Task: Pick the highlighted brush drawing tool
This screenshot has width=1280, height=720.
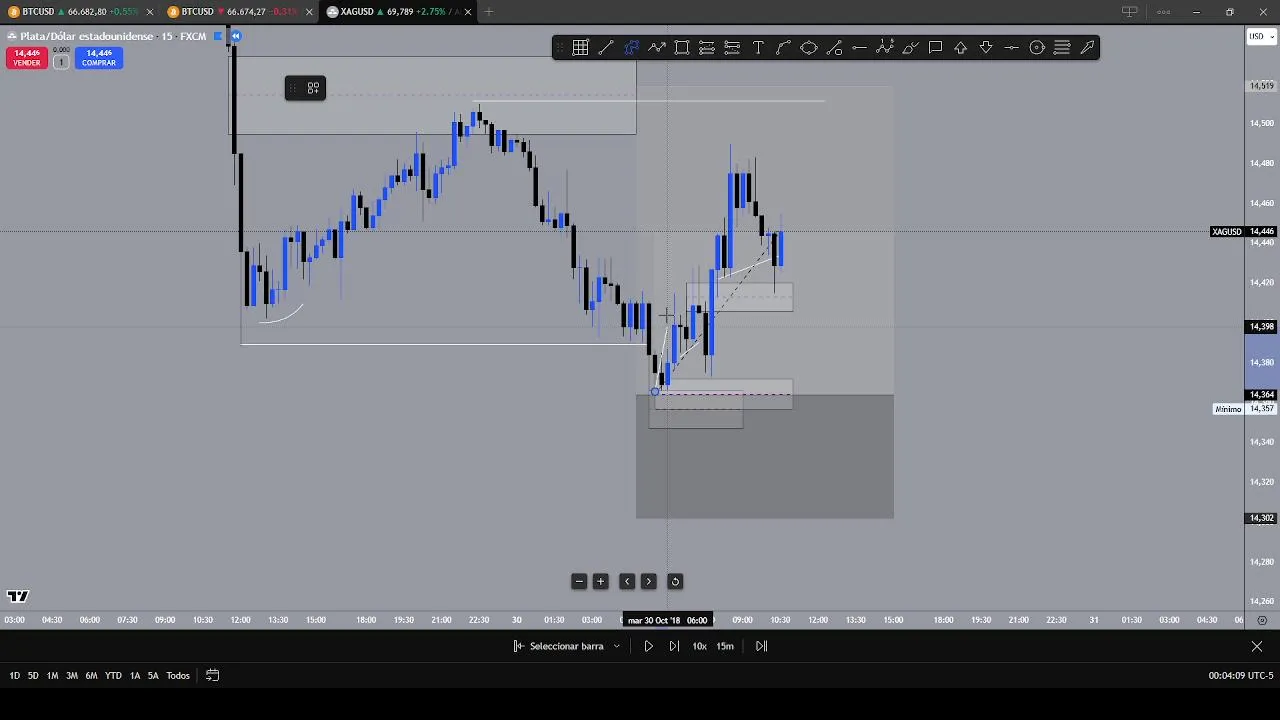Action: coord(632,48)
